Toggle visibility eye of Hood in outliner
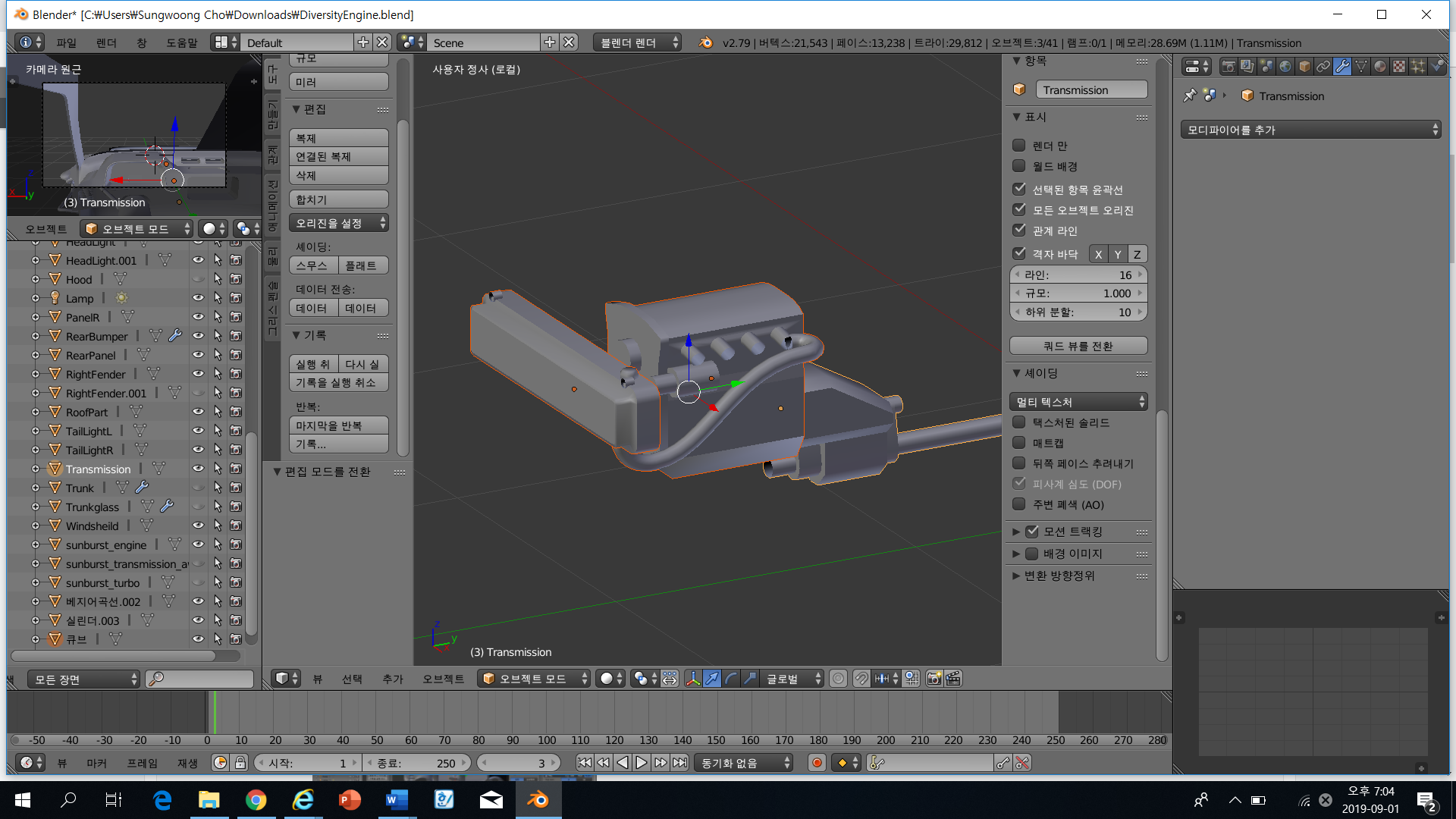1456x819 pixels. click(x=198, y=279)
